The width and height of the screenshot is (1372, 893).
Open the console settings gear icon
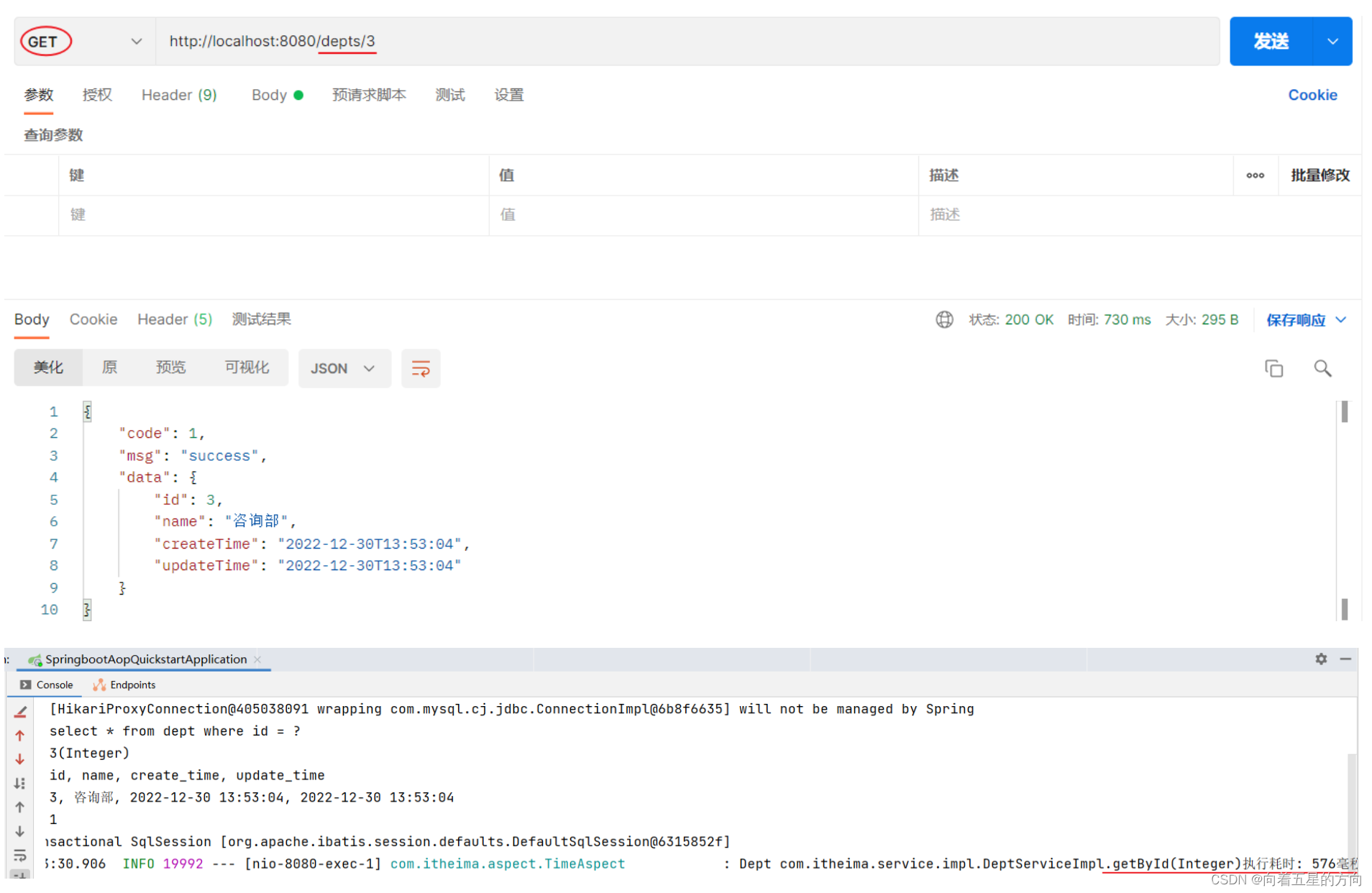[1320, 659]
